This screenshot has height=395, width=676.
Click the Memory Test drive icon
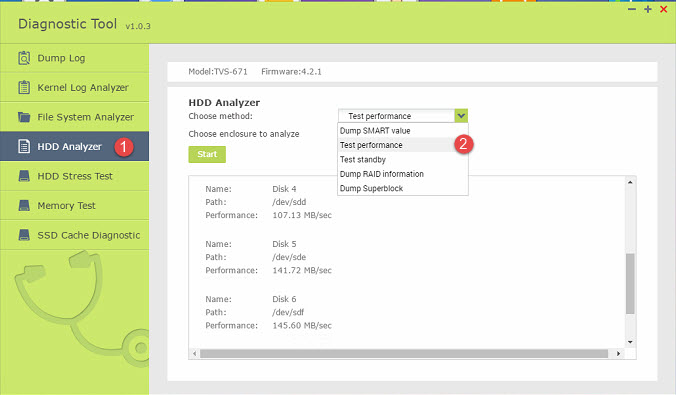[x=24, y=205]
